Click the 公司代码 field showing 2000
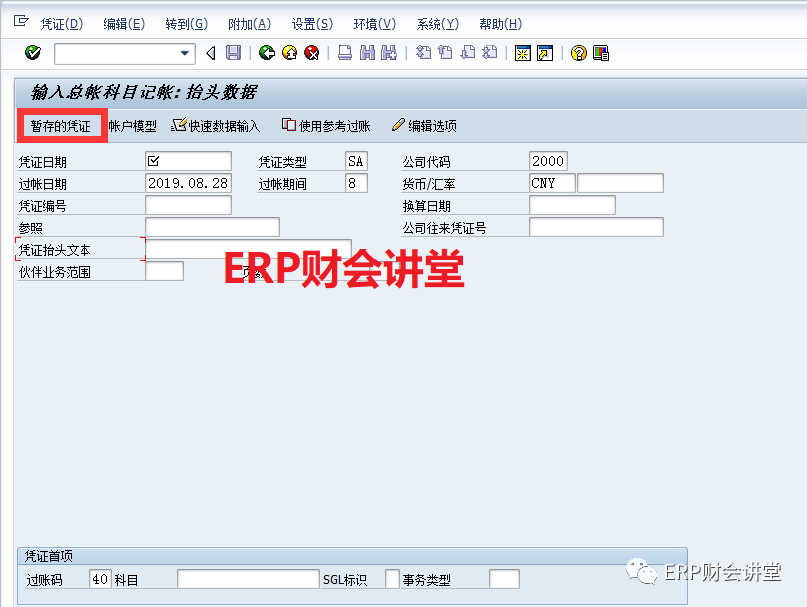 pos(548,161)
